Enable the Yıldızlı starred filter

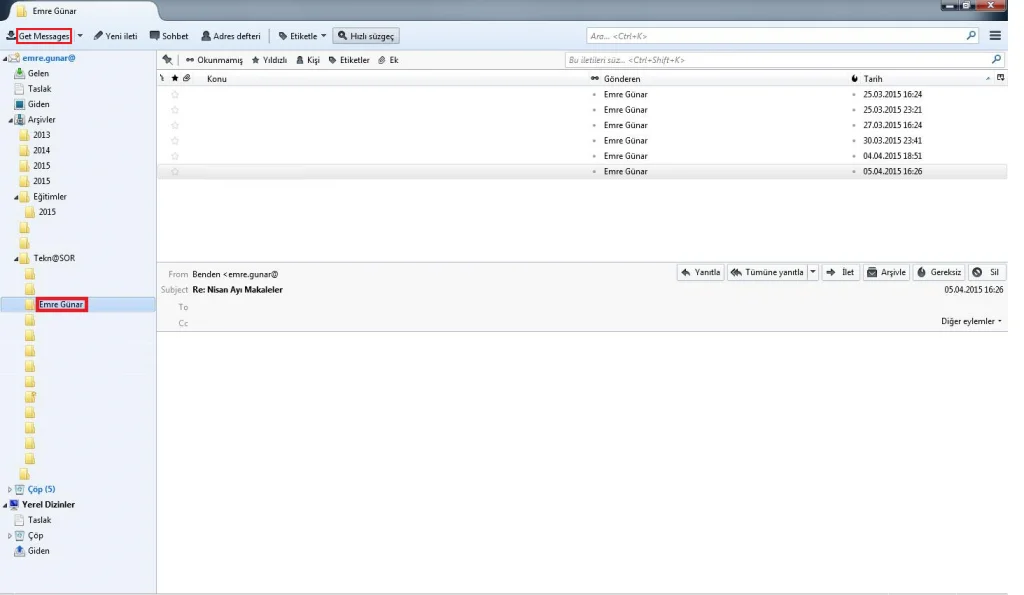[269, 60]
